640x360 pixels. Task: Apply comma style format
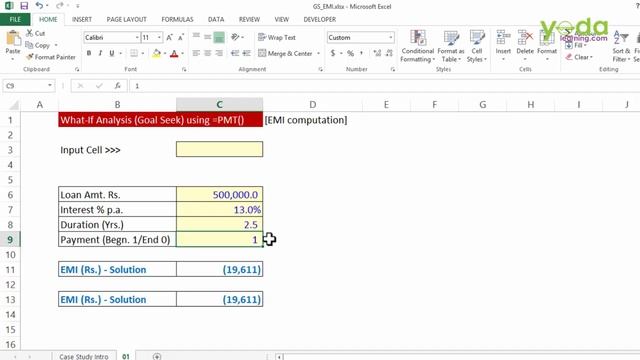(x=362, y=53)
